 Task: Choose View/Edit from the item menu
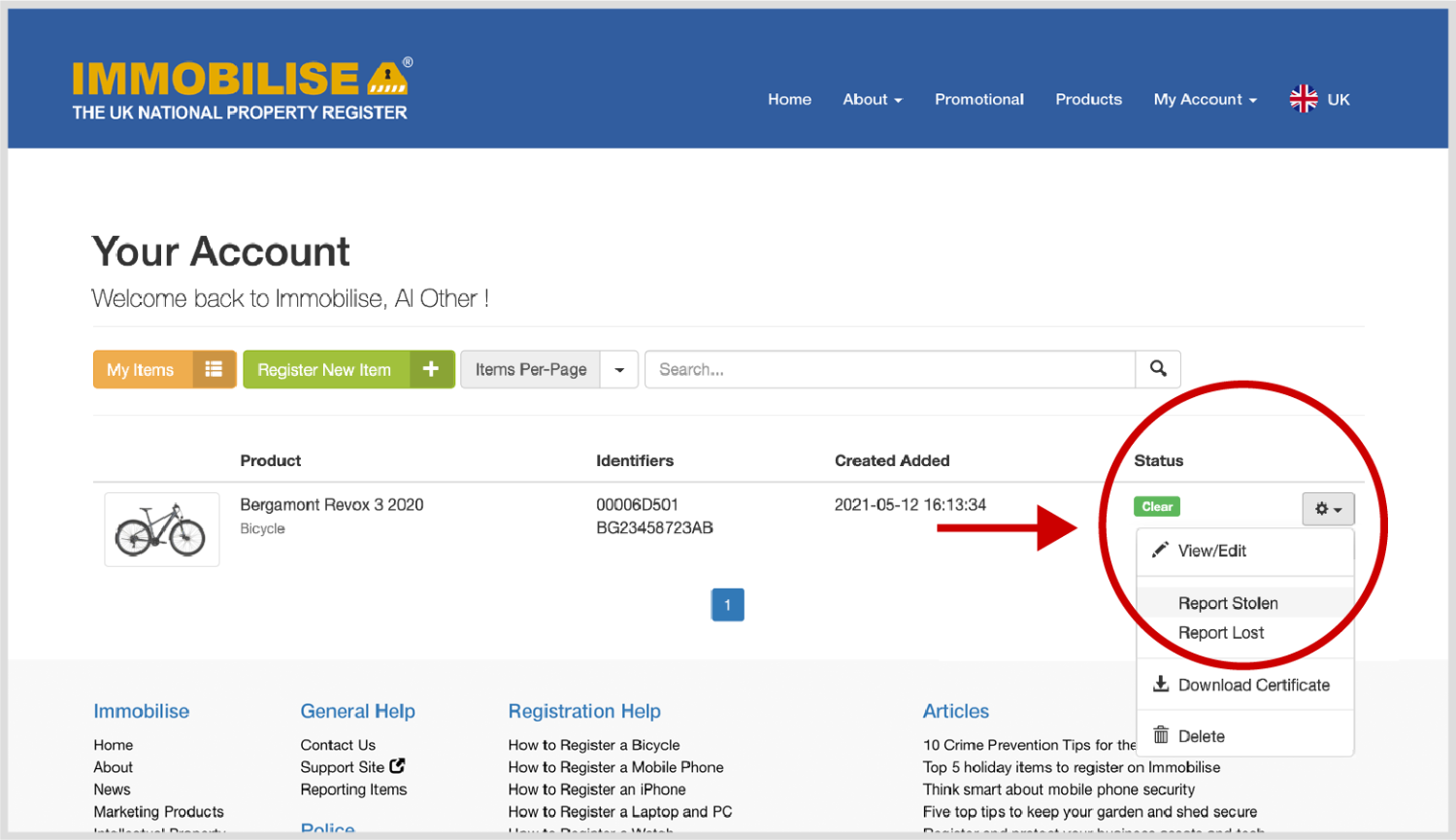(1211, 551)
